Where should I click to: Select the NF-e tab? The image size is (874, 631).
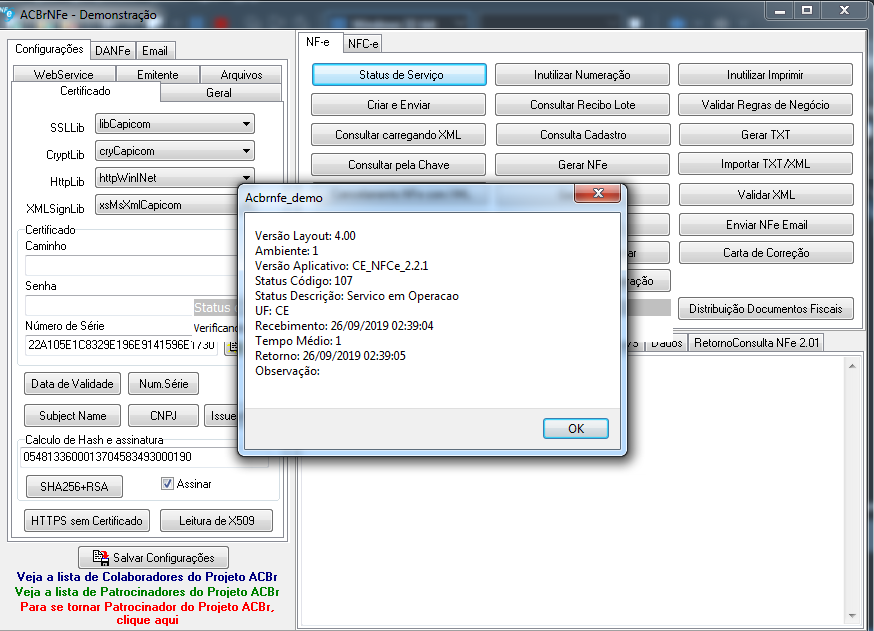click(x=318, y=42)
